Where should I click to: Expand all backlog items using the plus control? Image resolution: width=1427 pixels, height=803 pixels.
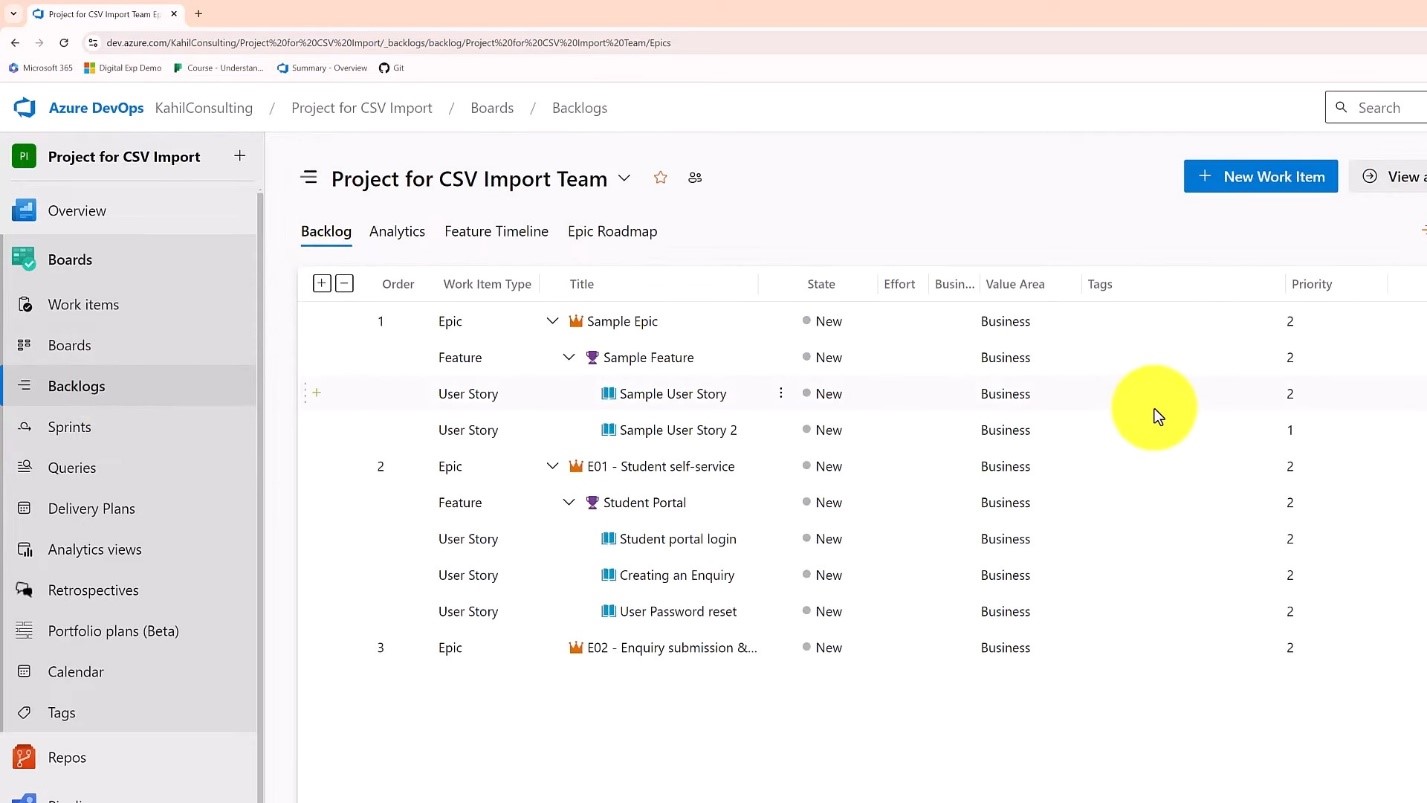click(321, 283)
